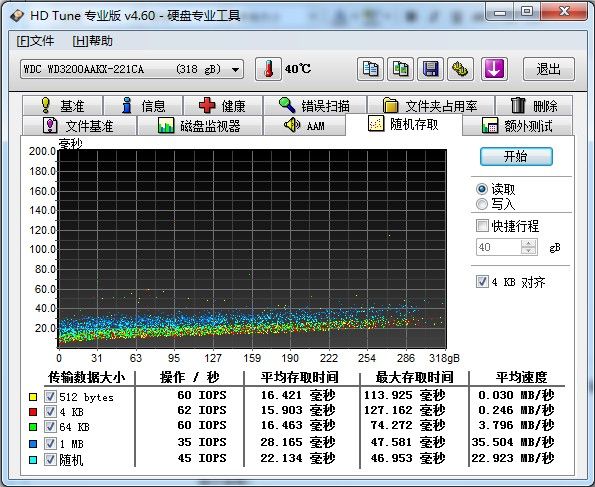Image resolution: width=595 pixels, height=487 pixels.
Task: Expand the WDC WD3200AAKX drive dropdown
Action: 235,69
